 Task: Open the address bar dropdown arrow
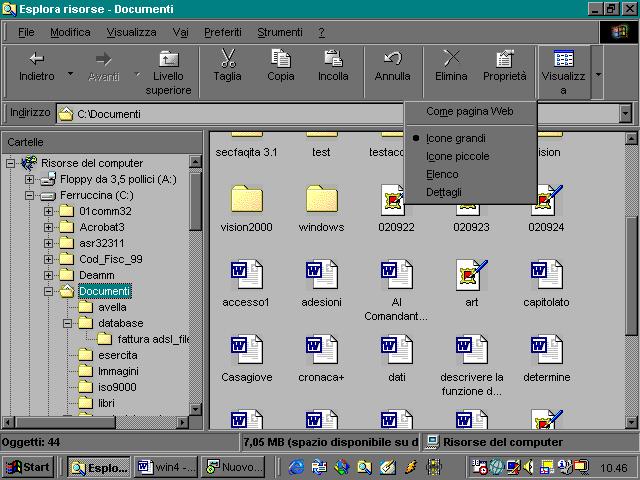pyautogui.click(x=625, y=114)
